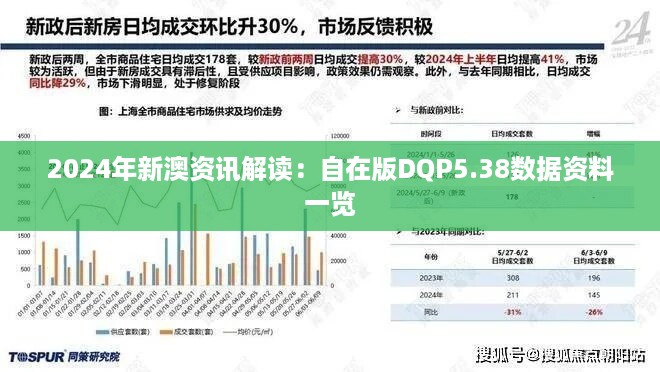Click the 2024年 row label in lower table

click(431, 295)
